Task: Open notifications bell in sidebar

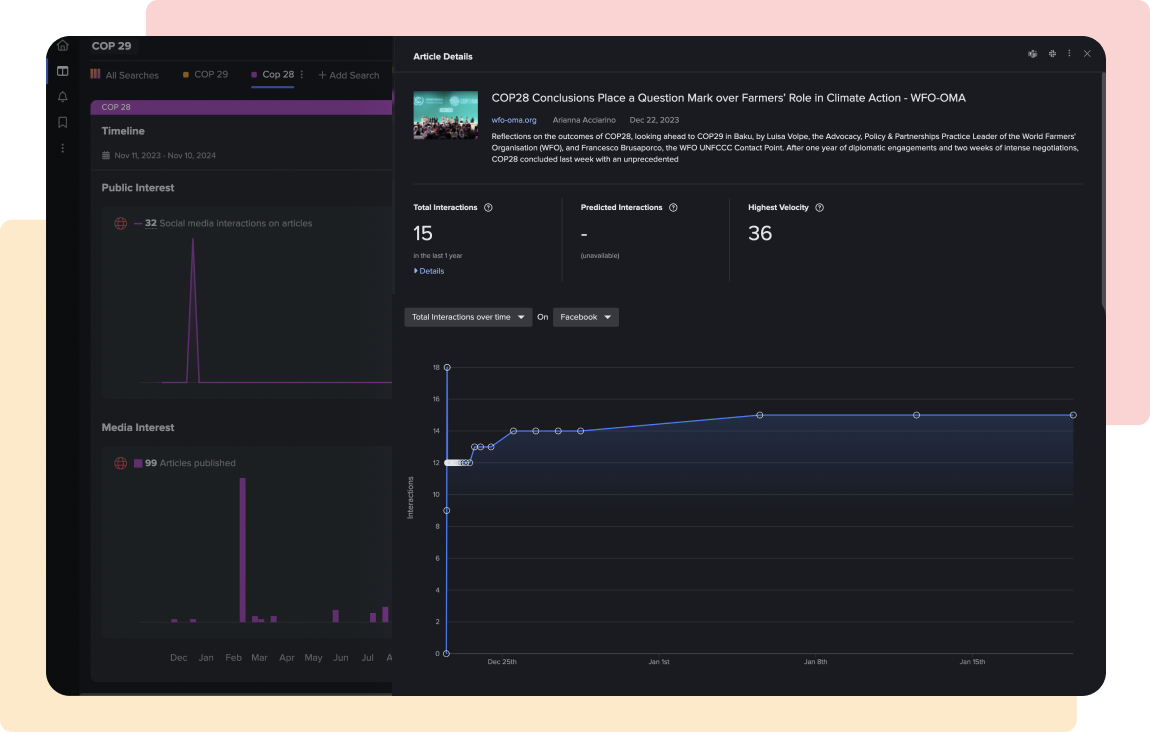Action: (x=63, y=97)
